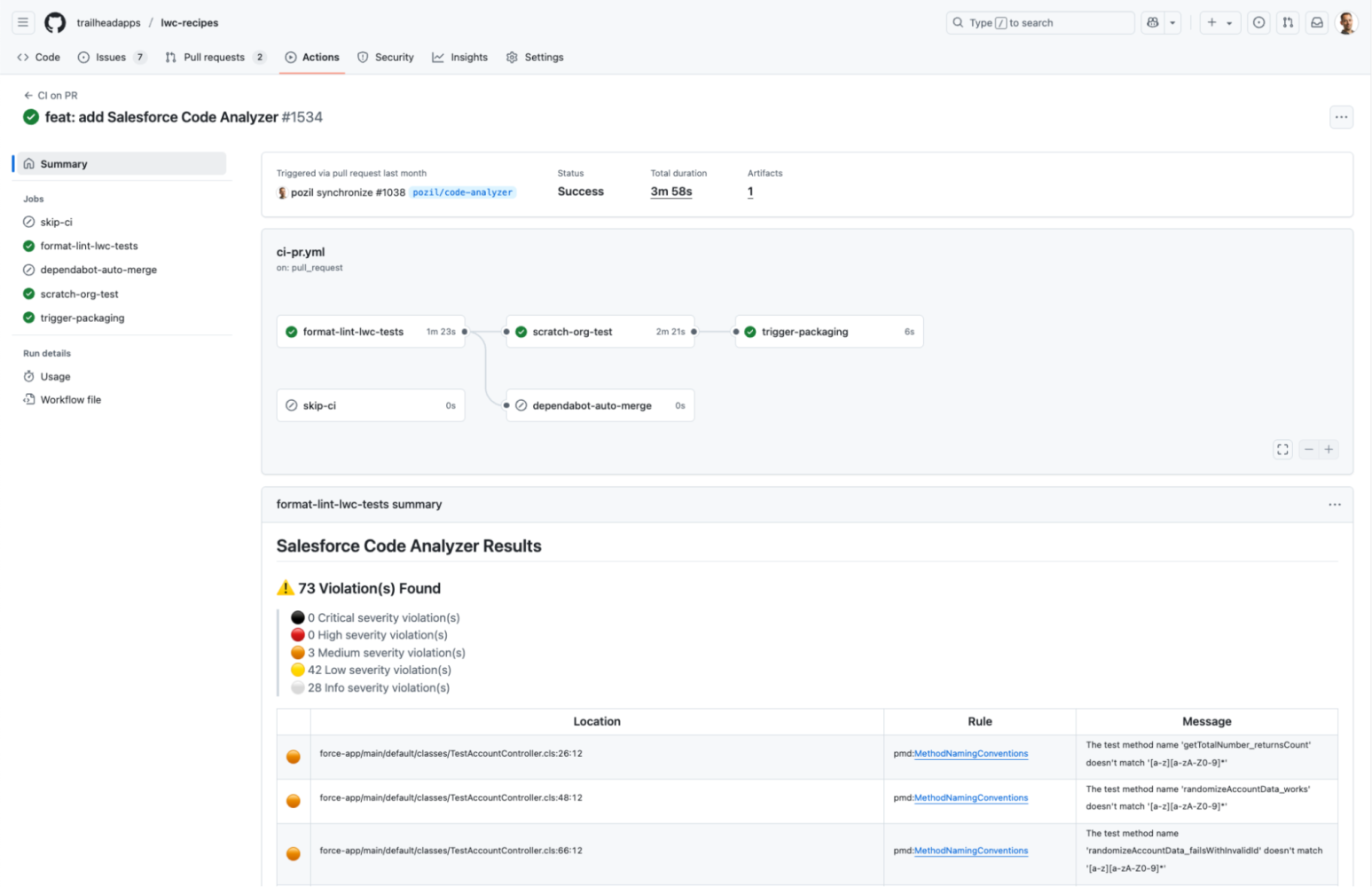Select the Actions tab

point(312,57)
